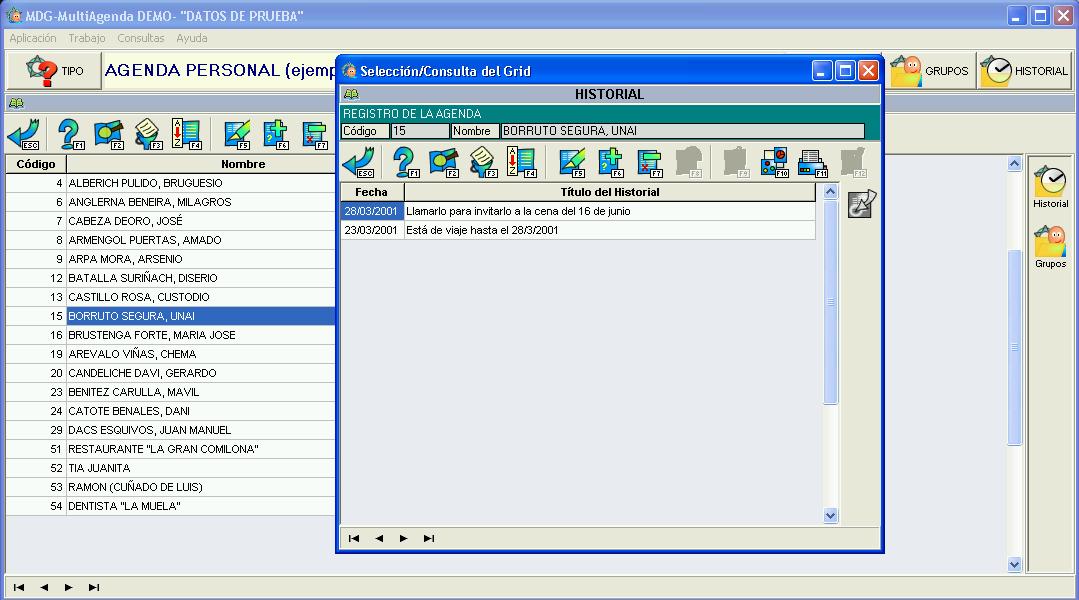The height and width of the screenshot is (600, 1079).
Task: Click the Código column header in main list
Action: coord(36,164)
